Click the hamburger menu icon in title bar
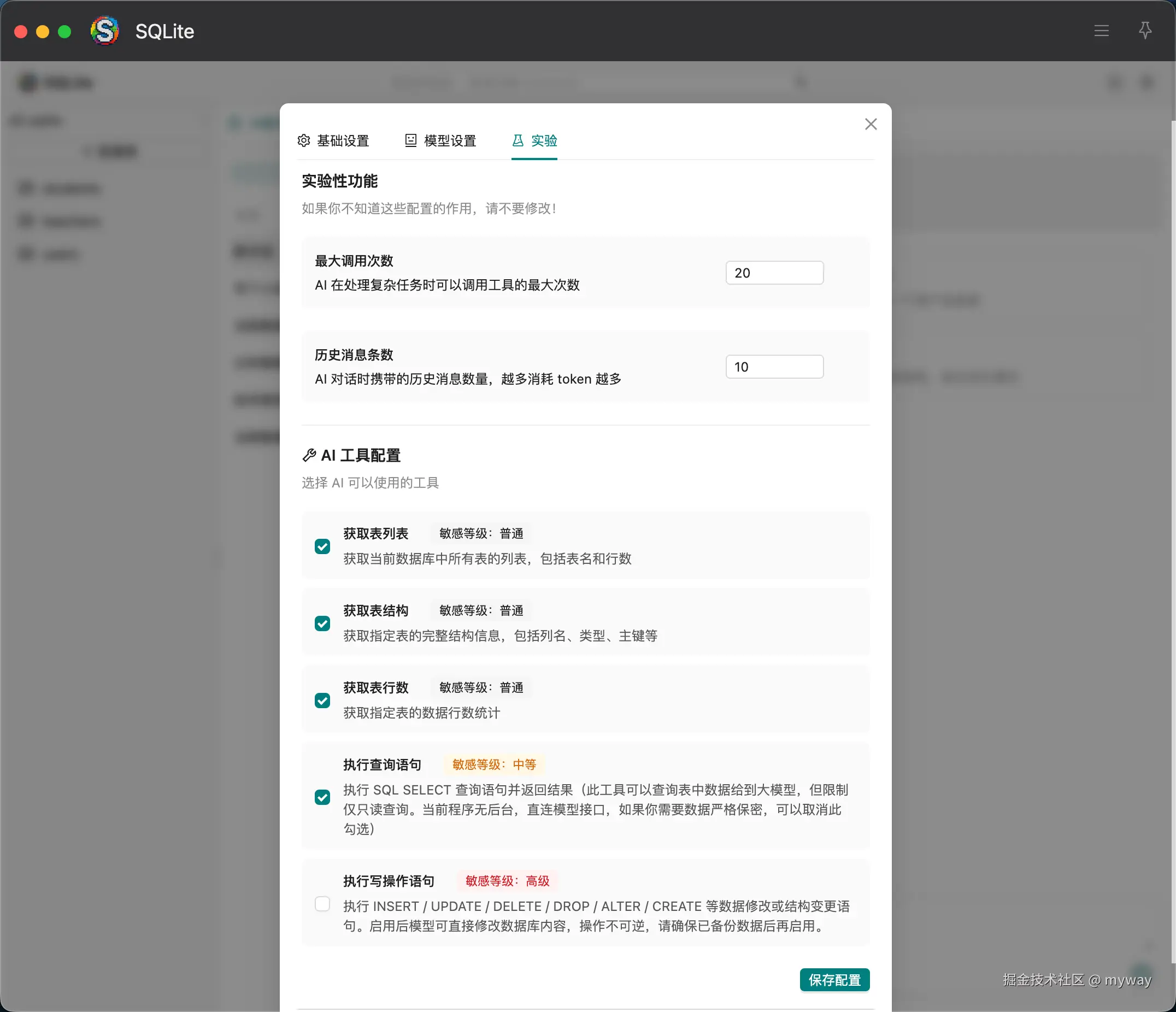 click(x=1101, y=31)
